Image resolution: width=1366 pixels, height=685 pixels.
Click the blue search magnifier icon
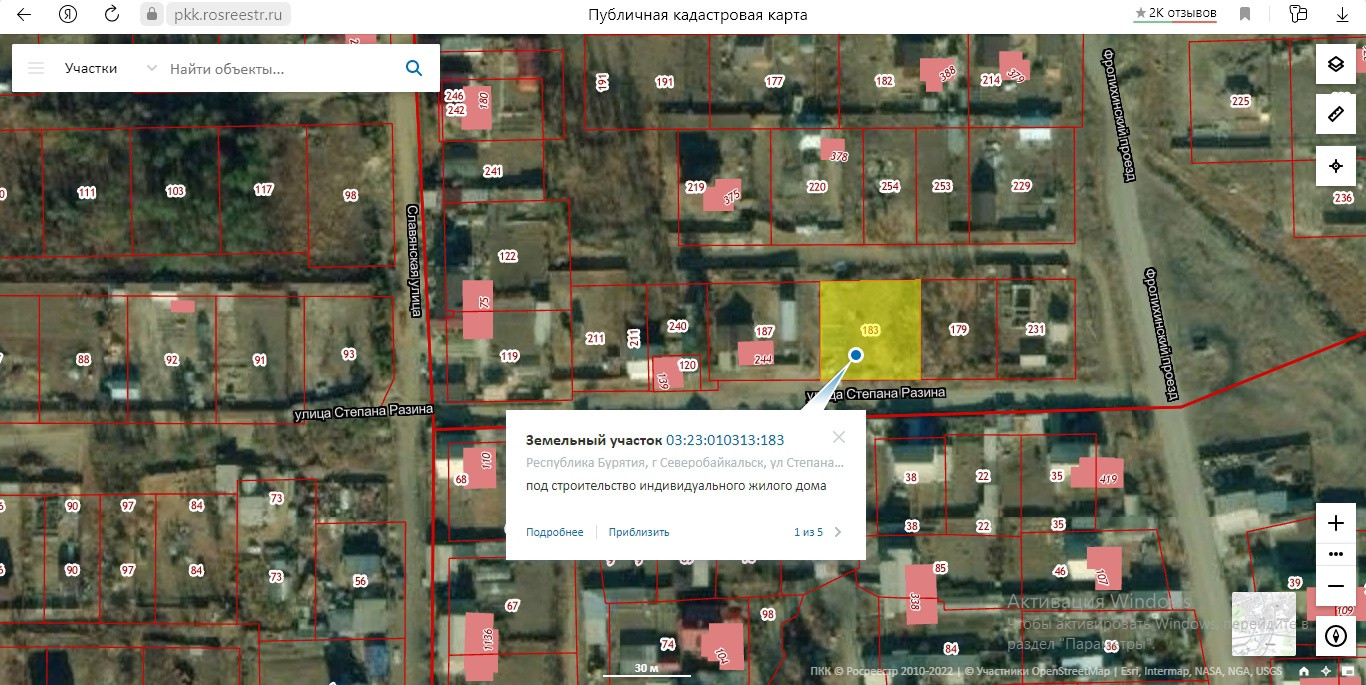[x=413, y=68]
